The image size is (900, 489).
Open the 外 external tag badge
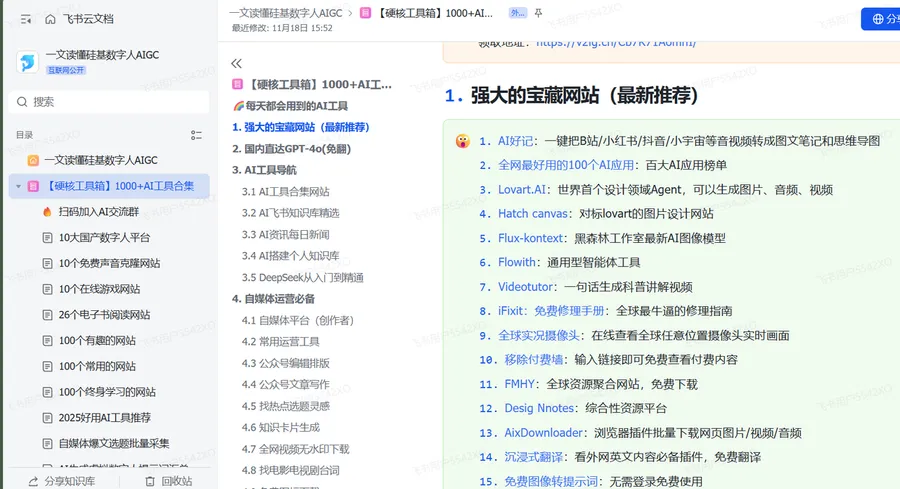tap(517, 13)
